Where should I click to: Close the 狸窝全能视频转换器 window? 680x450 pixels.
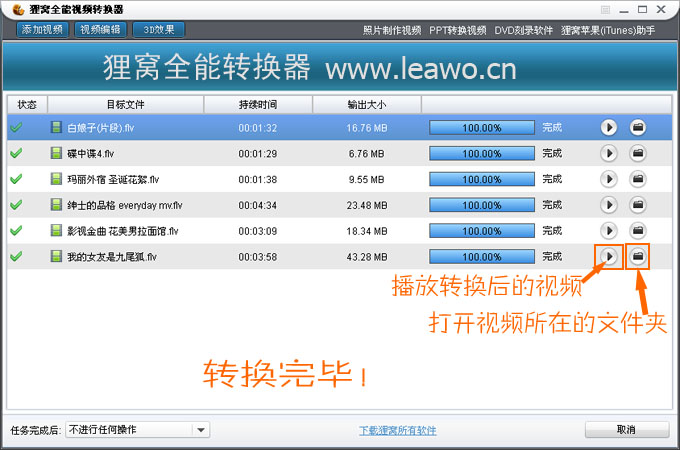[x=661, y=9]
